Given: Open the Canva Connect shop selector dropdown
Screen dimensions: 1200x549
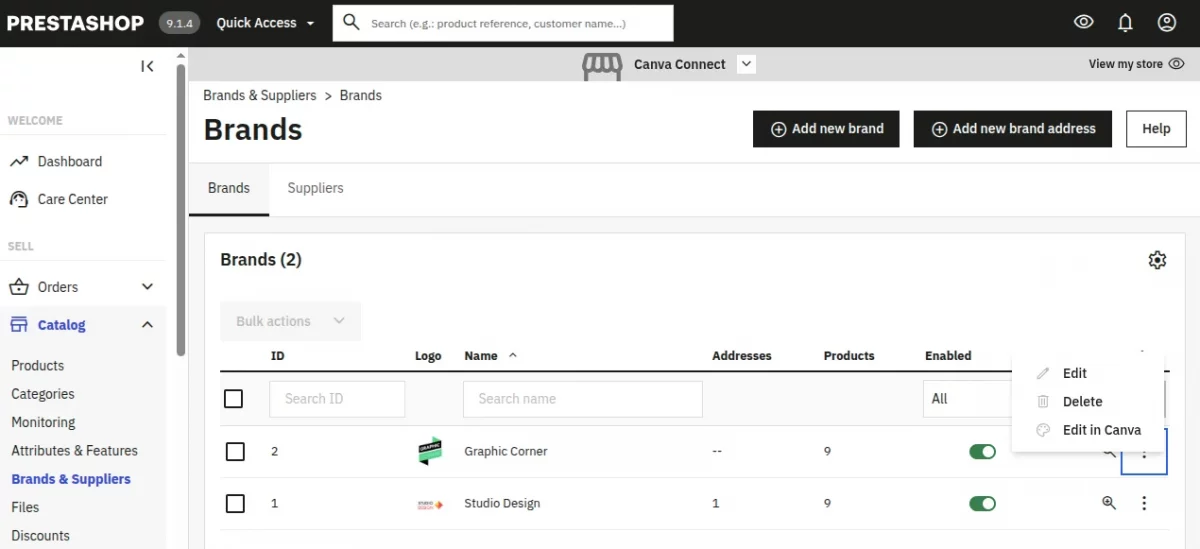Looking at the screenshot, I should click(x=746, y=64).
